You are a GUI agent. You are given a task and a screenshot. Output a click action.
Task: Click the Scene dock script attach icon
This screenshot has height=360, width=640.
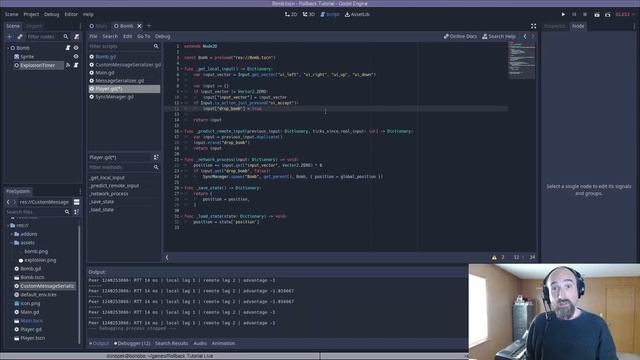point(76,37)
